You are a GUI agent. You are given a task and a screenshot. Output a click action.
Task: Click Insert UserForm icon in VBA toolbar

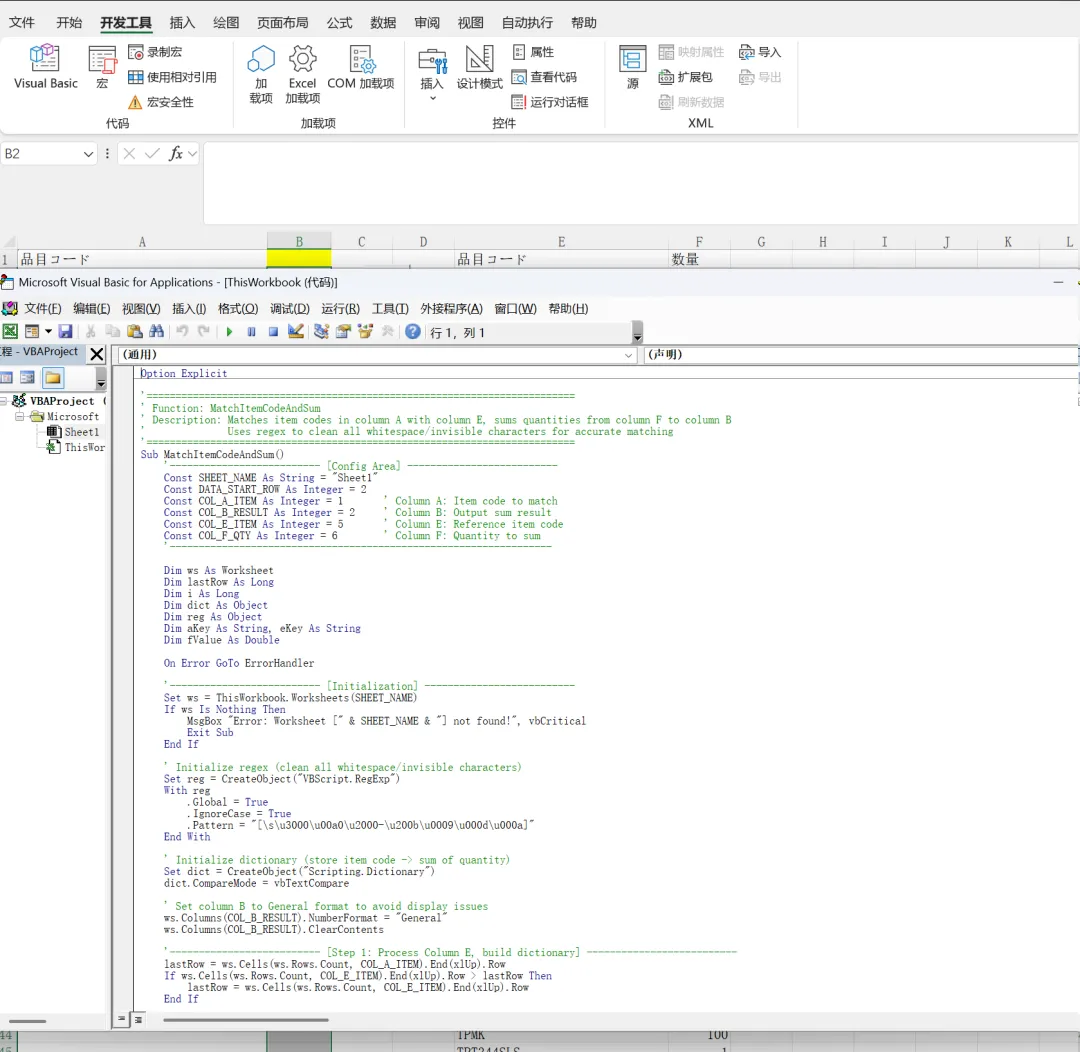[32, 331]
